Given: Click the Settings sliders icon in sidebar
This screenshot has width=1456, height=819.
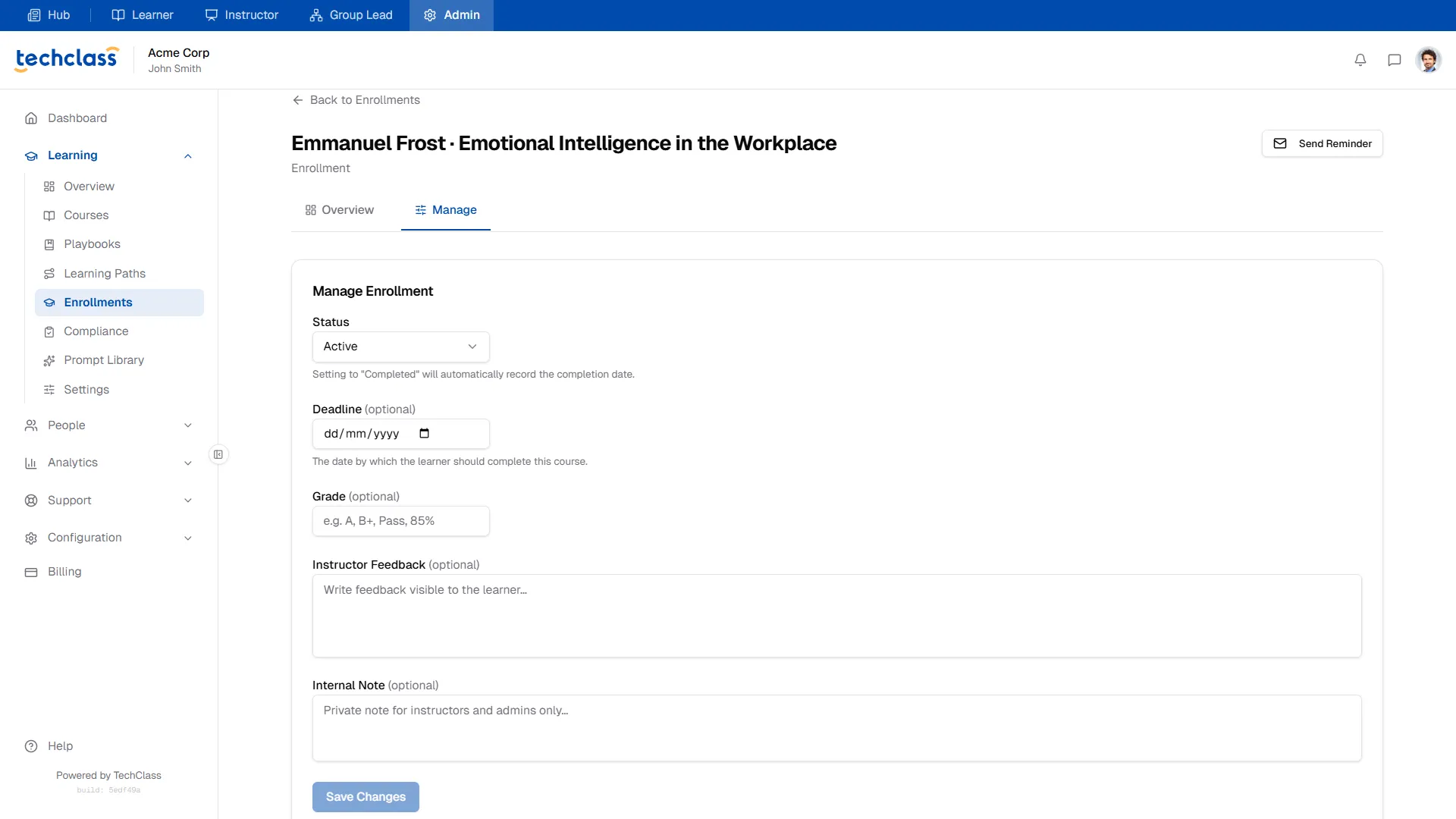Looking at the screenshot, I should (49, 390).
